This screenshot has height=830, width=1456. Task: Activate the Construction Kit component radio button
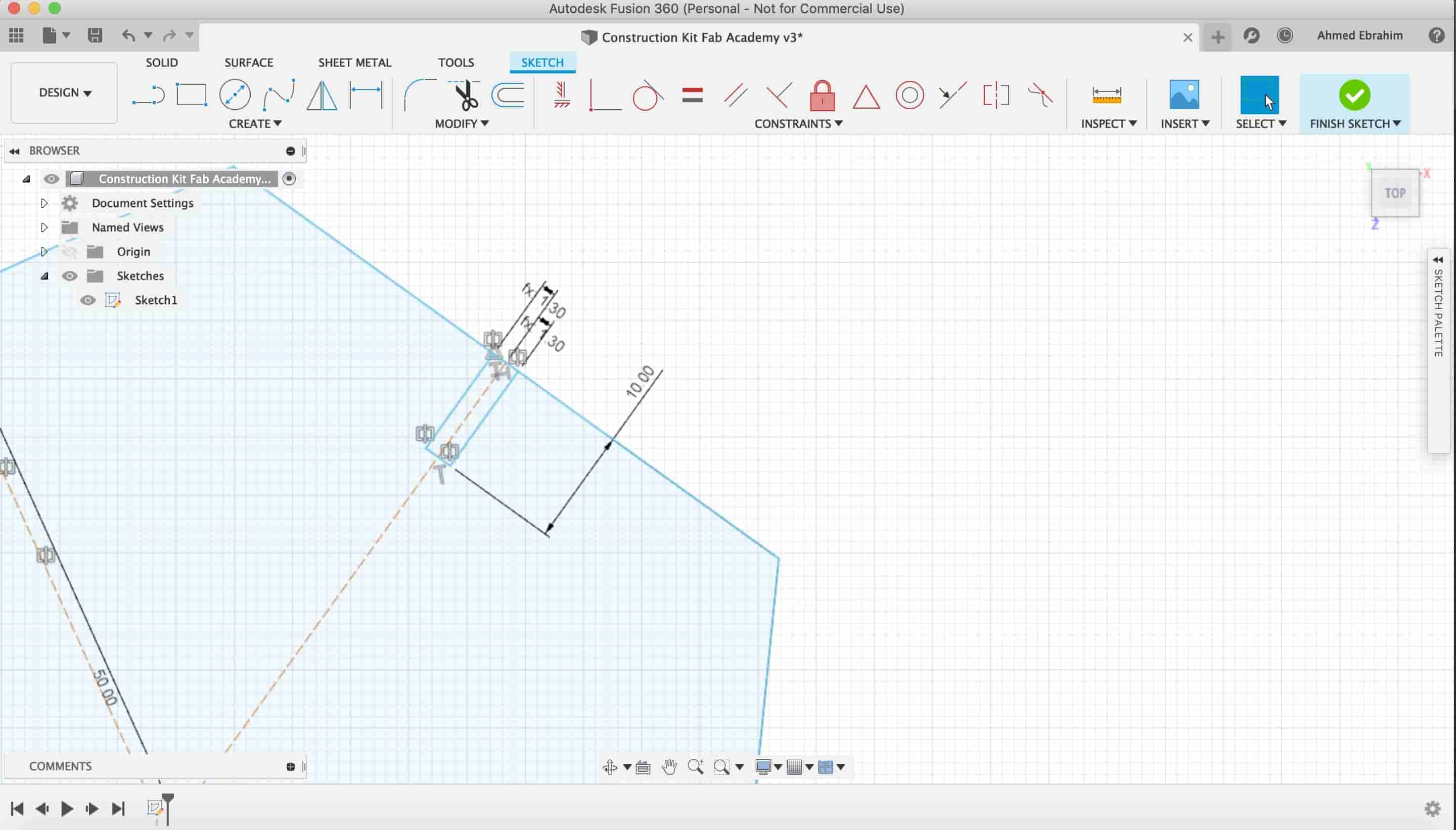(x=289, y=179)
